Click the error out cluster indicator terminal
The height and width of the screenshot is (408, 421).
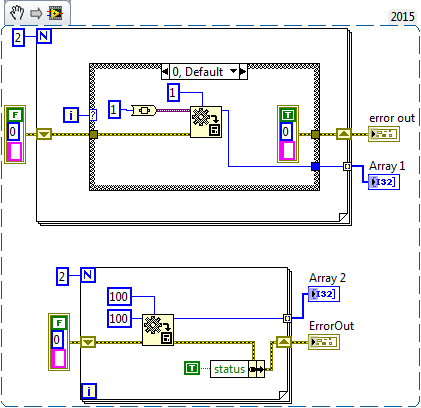384,134
